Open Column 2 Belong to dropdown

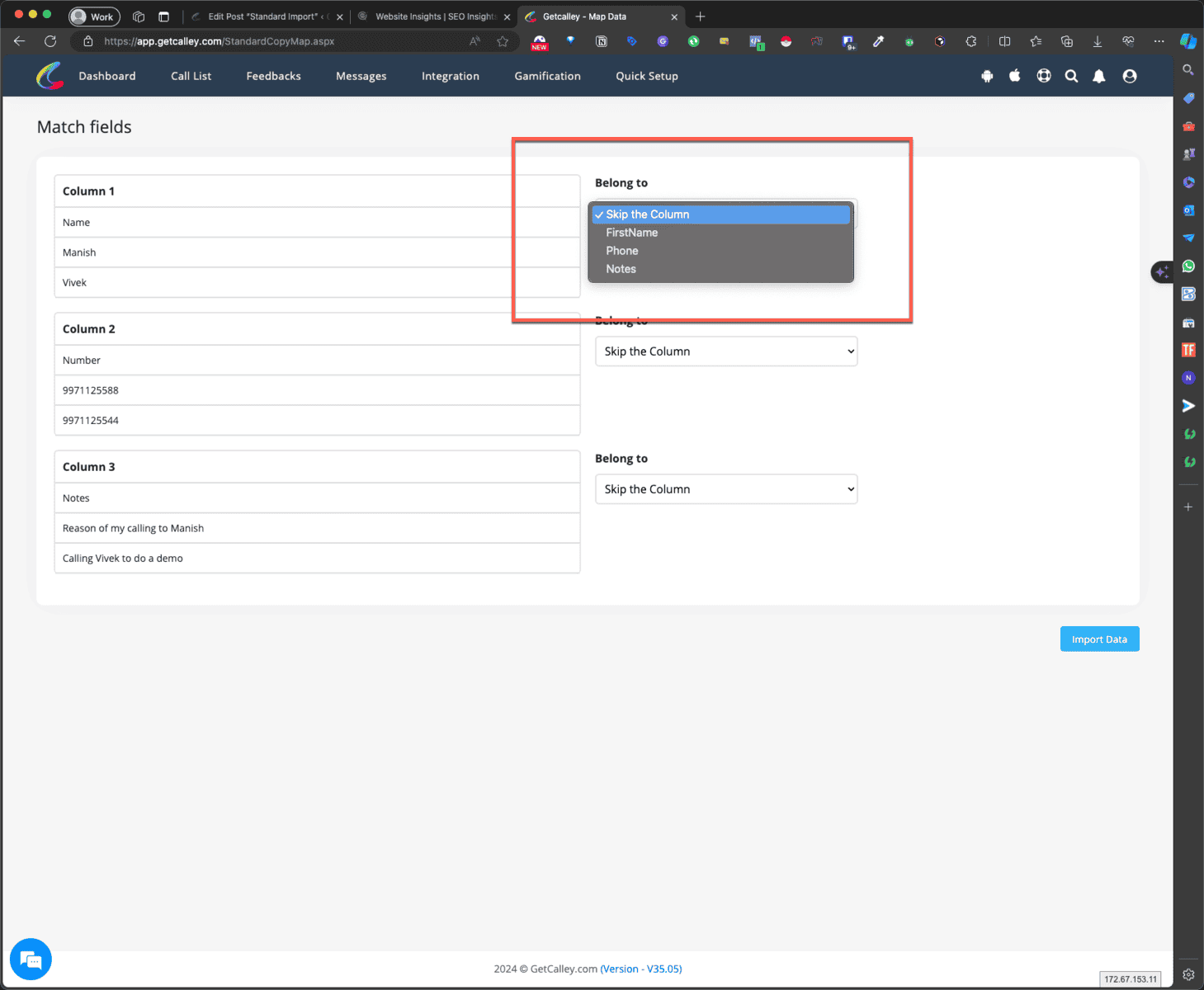726,351
